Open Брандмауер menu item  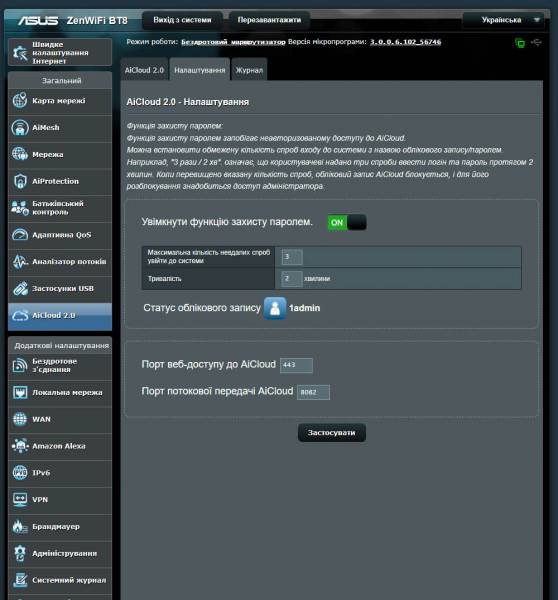[60, 527]
